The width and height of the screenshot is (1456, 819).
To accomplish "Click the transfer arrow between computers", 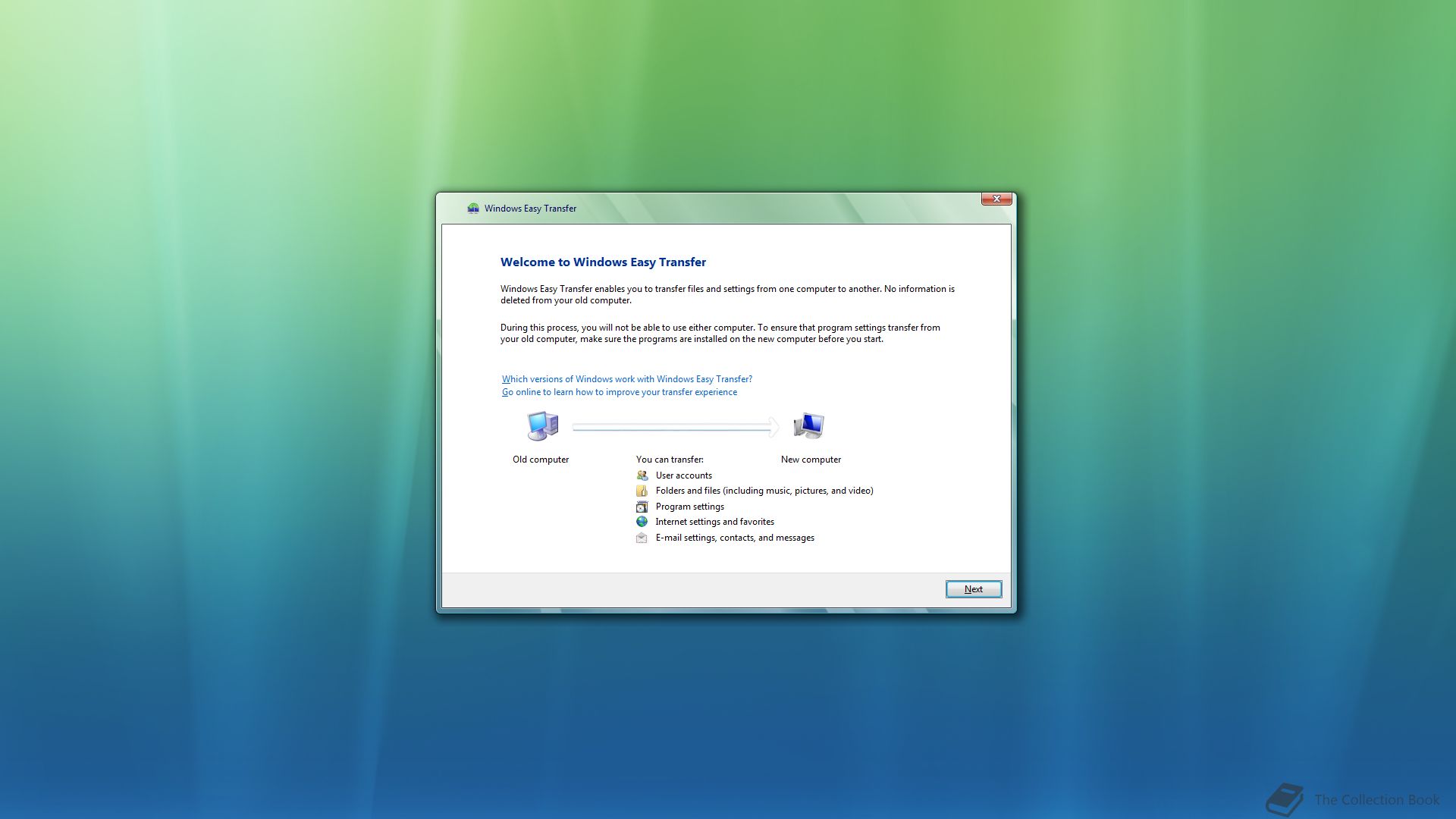I will (675, 428).
